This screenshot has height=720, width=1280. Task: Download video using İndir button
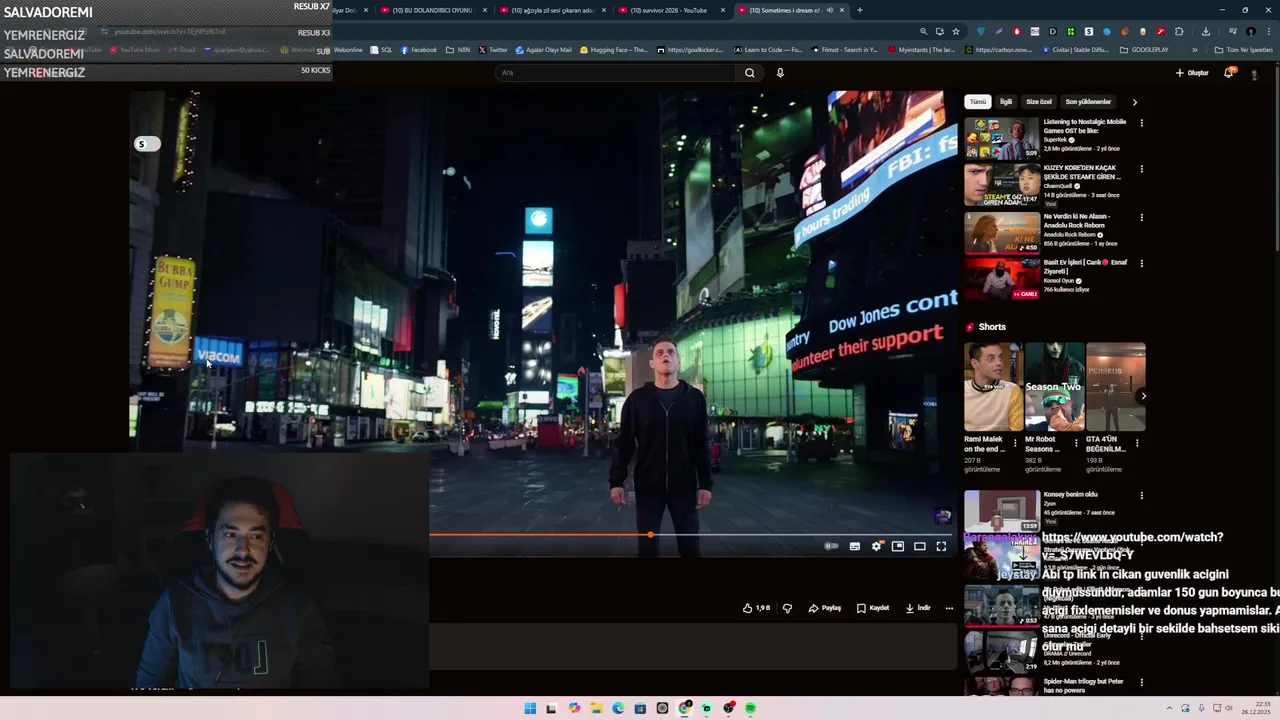coord(918,608)
